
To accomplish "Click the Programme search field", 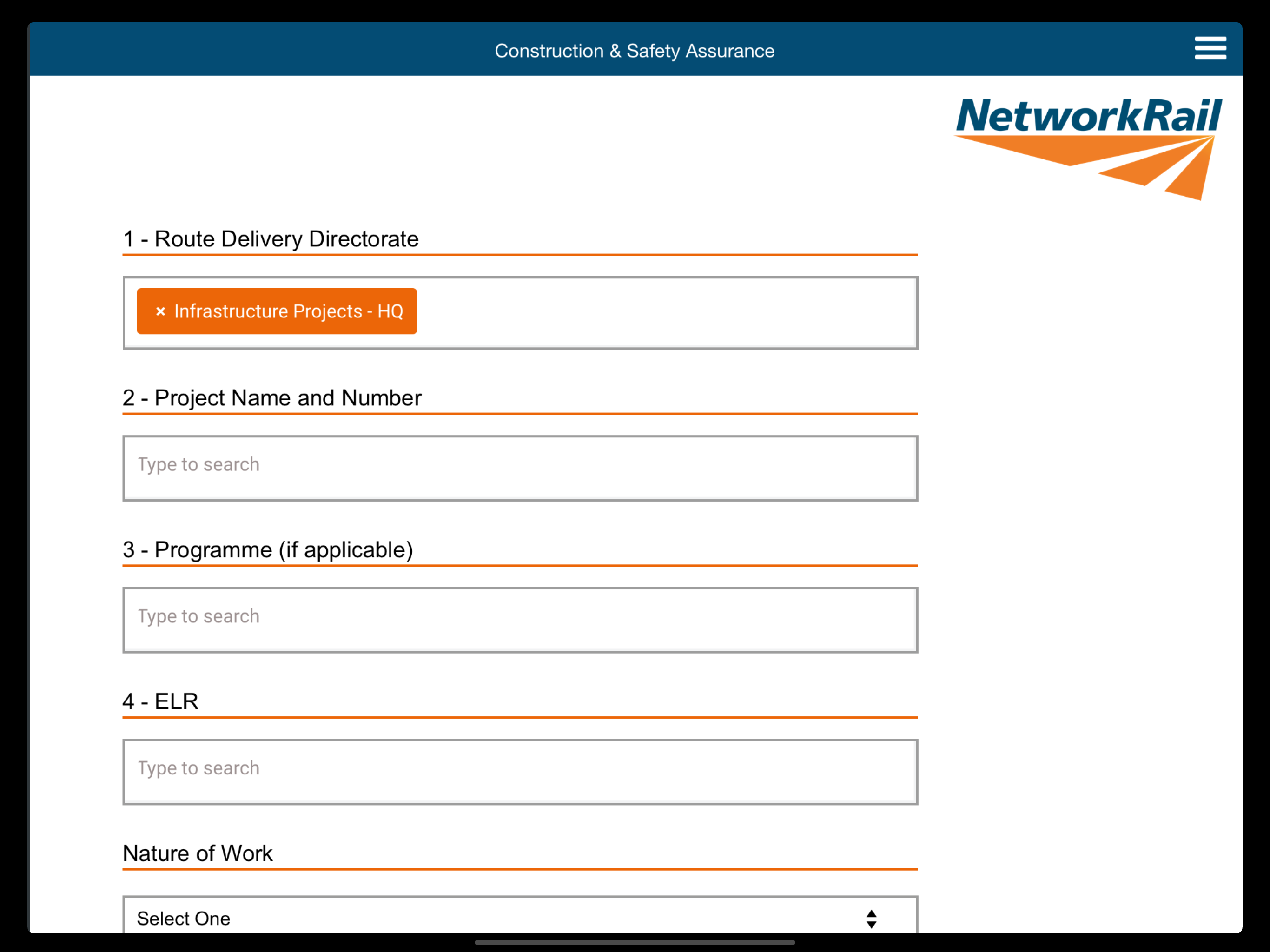I will click(520, 620).
